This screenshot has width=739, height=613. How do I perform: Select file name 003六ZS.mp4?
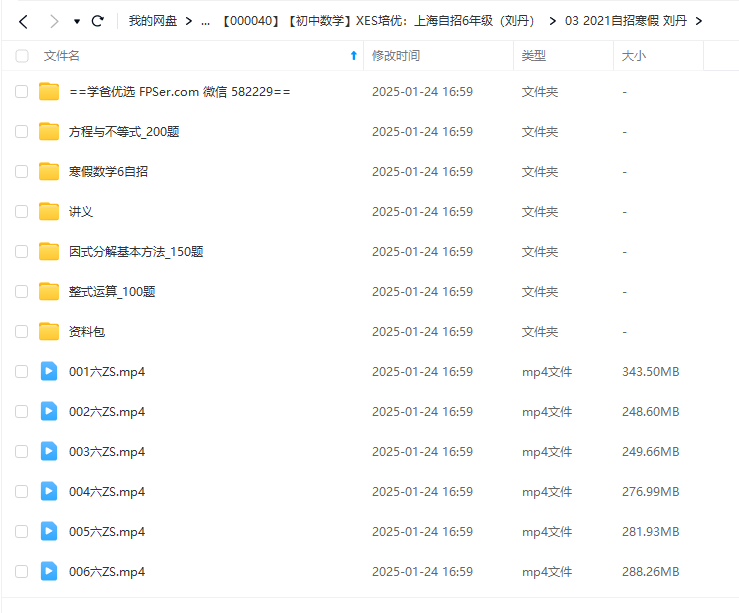tap(107, 452)
